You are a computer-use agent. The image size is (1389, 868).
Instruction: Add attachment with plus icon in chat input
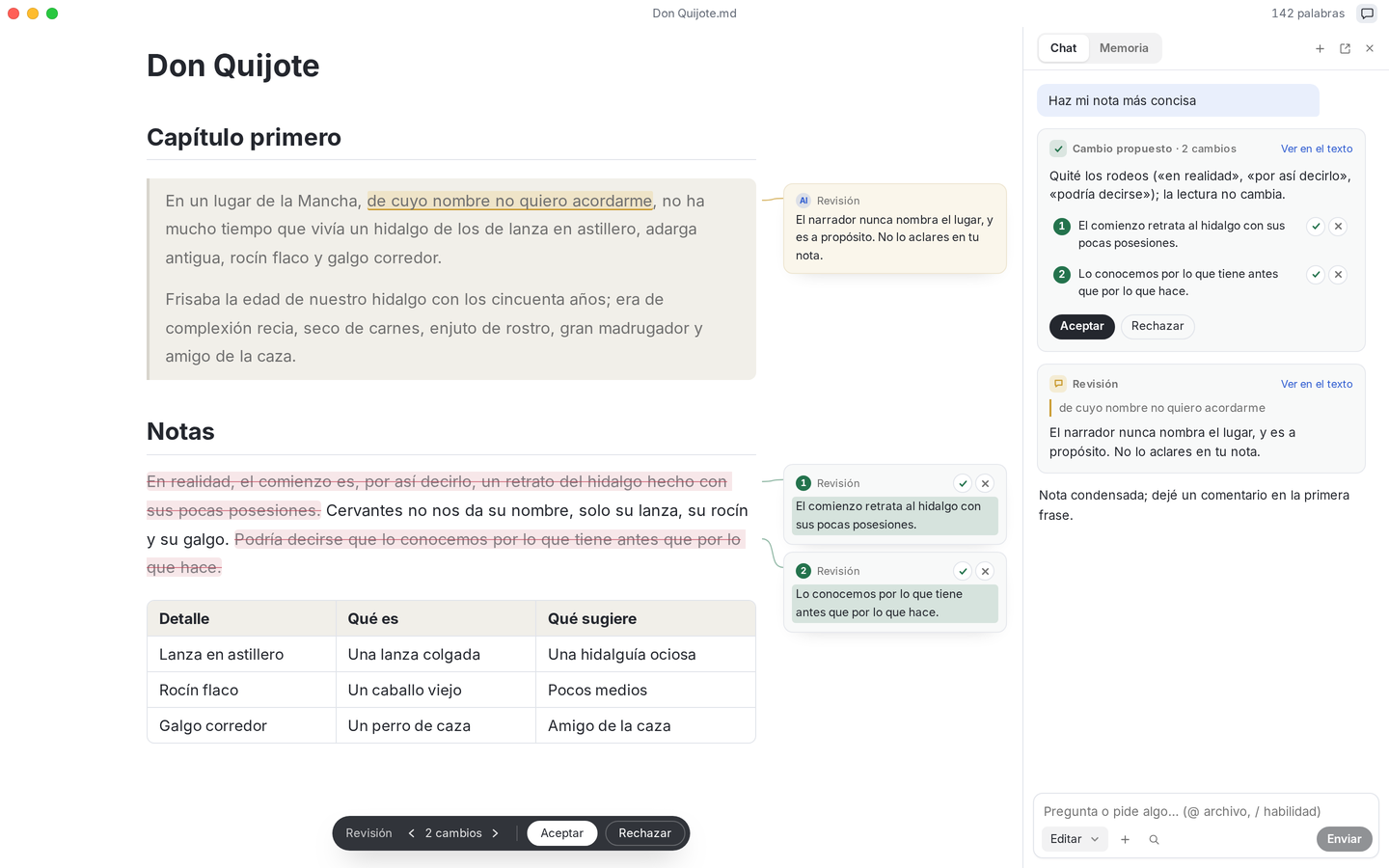click(x=1125, y=839)
